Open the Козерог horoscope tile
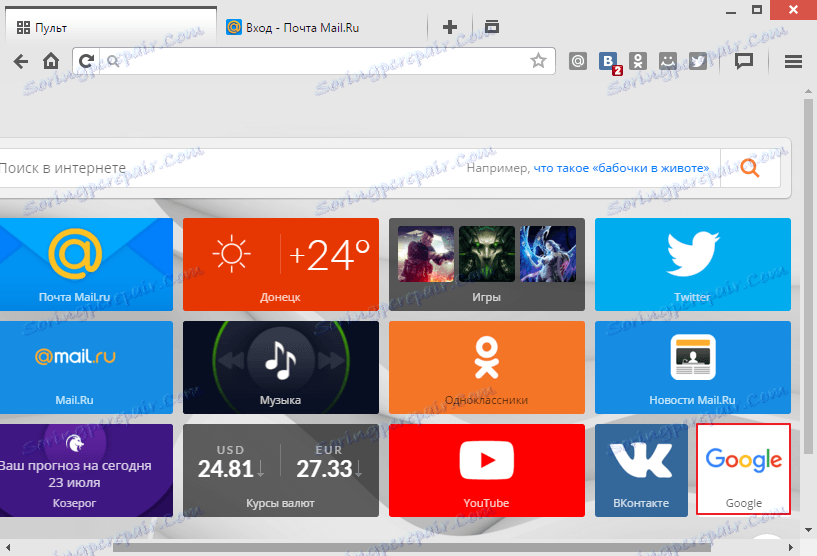The image size is (817, 556). click(x=86, y=470)
